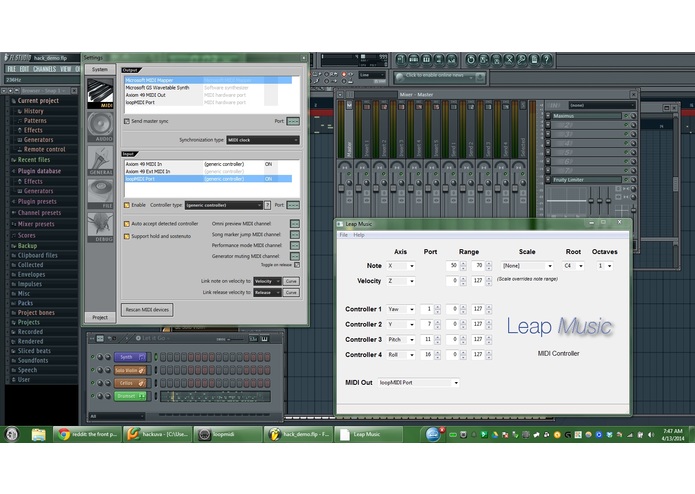Viewport: 695px width, 494px height.
Task: Open the MIDI Out port dropdown
Action: tap(419, 382)
